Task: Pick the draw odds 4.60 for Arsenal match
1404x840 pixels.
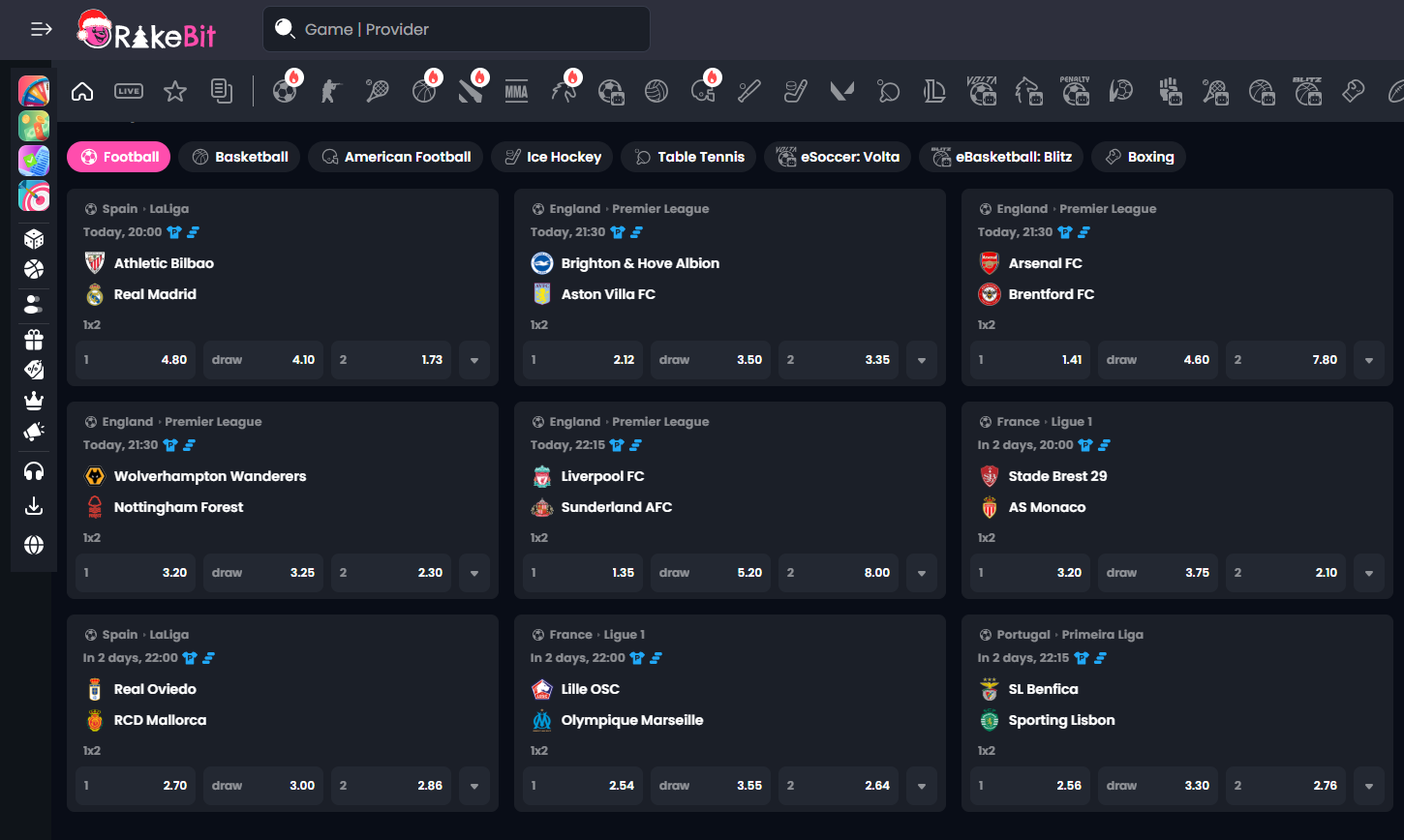Action: tap(1158, 360)
